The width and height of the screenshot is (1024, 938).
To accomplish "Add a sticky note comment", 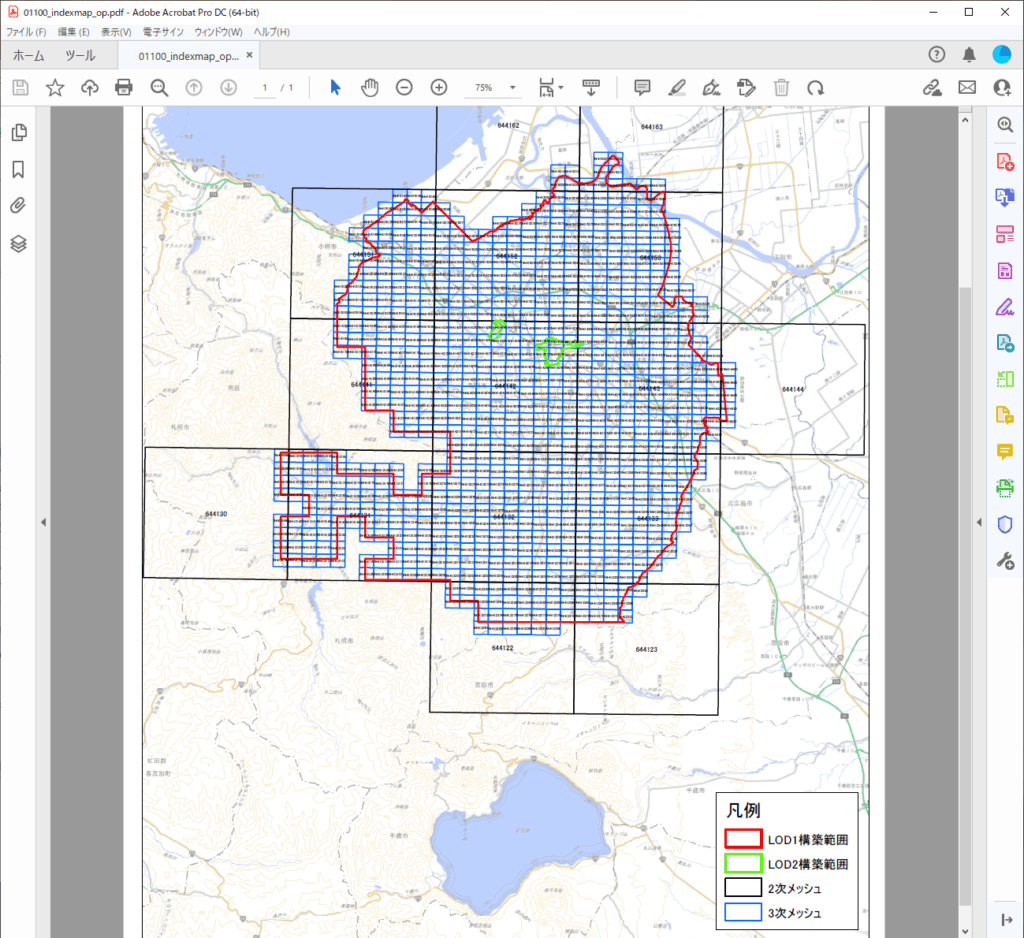I will (x=643, y=88).
